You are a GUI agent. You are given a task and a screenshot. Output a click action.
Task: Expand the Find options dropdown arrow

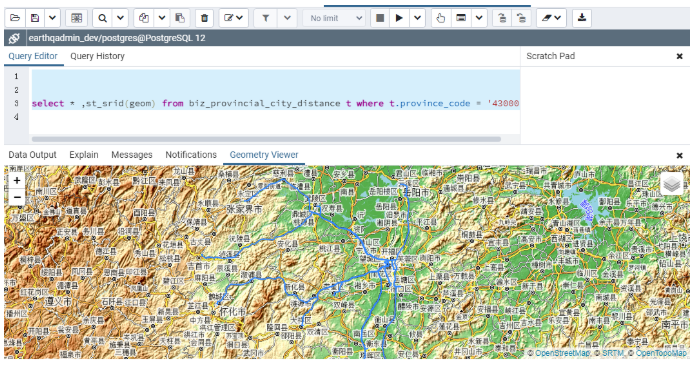coord(120,18)
